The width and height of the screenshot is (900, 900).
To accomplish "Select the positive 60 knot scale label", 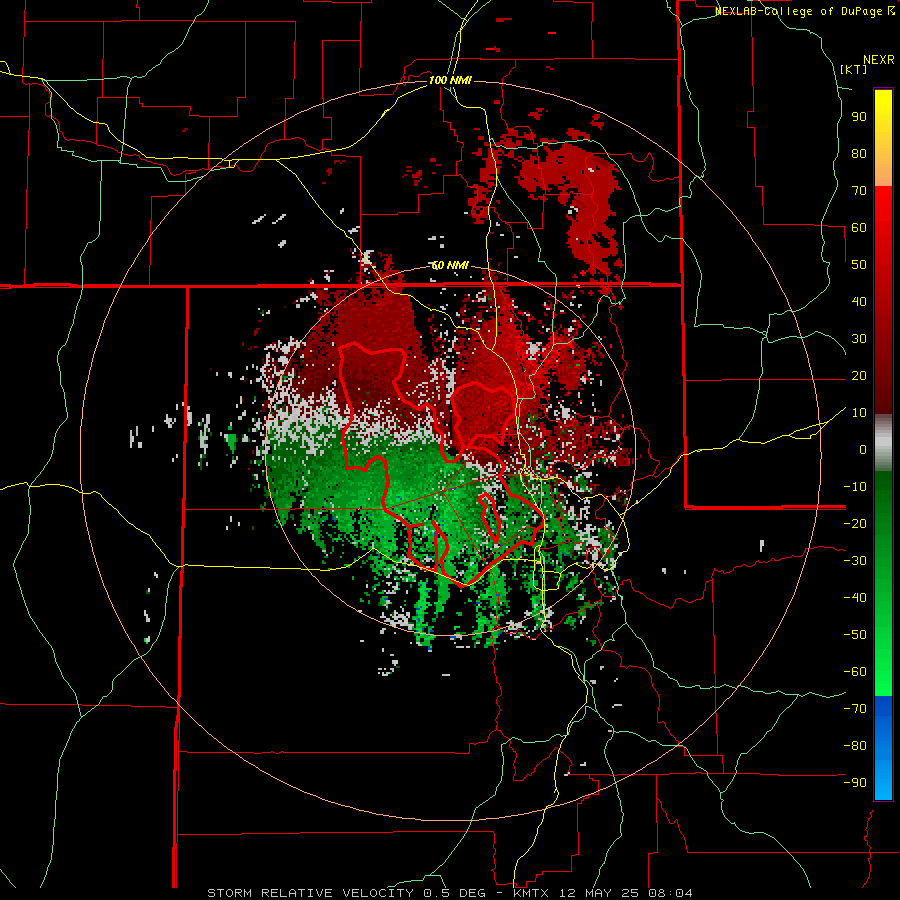I will pos(859,227).
